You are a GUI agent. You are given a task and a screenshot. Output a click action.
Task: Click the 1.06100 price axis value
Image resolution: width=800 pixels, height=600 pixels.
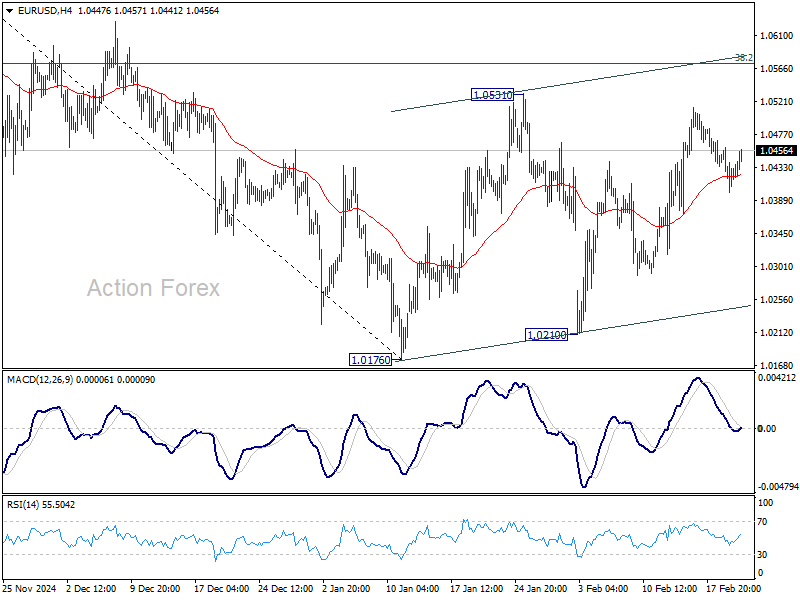click(777, 36)
